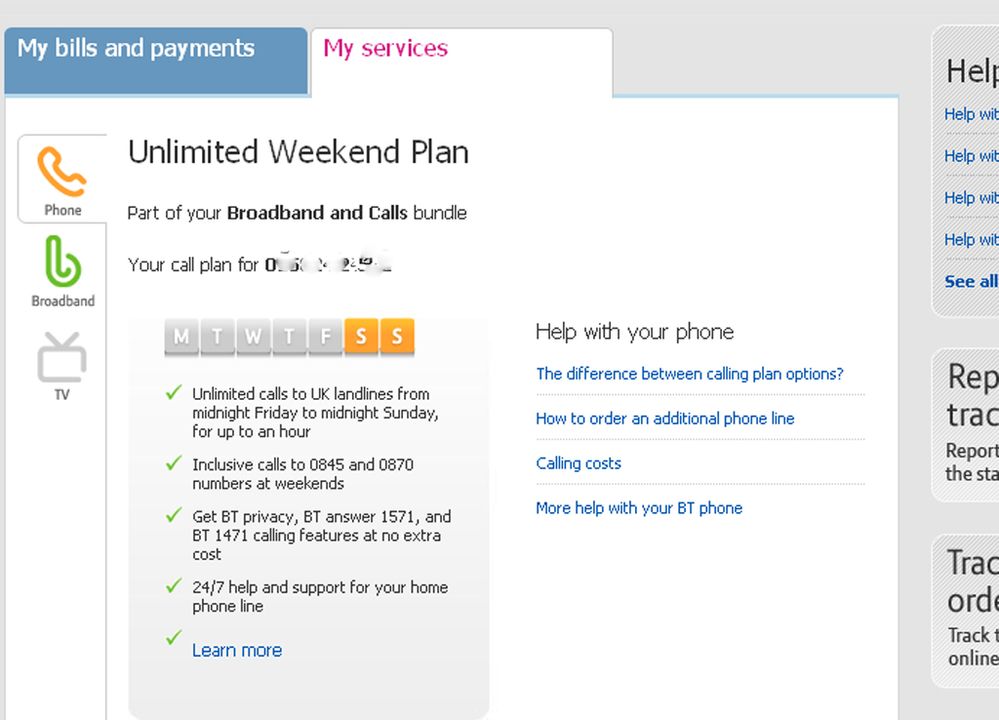999x720 pixels.
Task: Toggle the Wednesday day indicator
Action: [x=252, y=336]
